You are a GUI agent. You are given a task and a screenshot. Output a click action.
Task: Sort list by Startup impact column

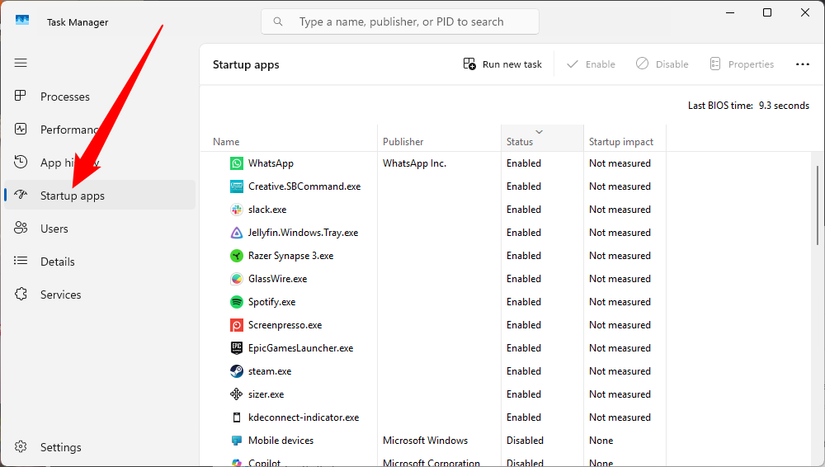pos(624,142)
